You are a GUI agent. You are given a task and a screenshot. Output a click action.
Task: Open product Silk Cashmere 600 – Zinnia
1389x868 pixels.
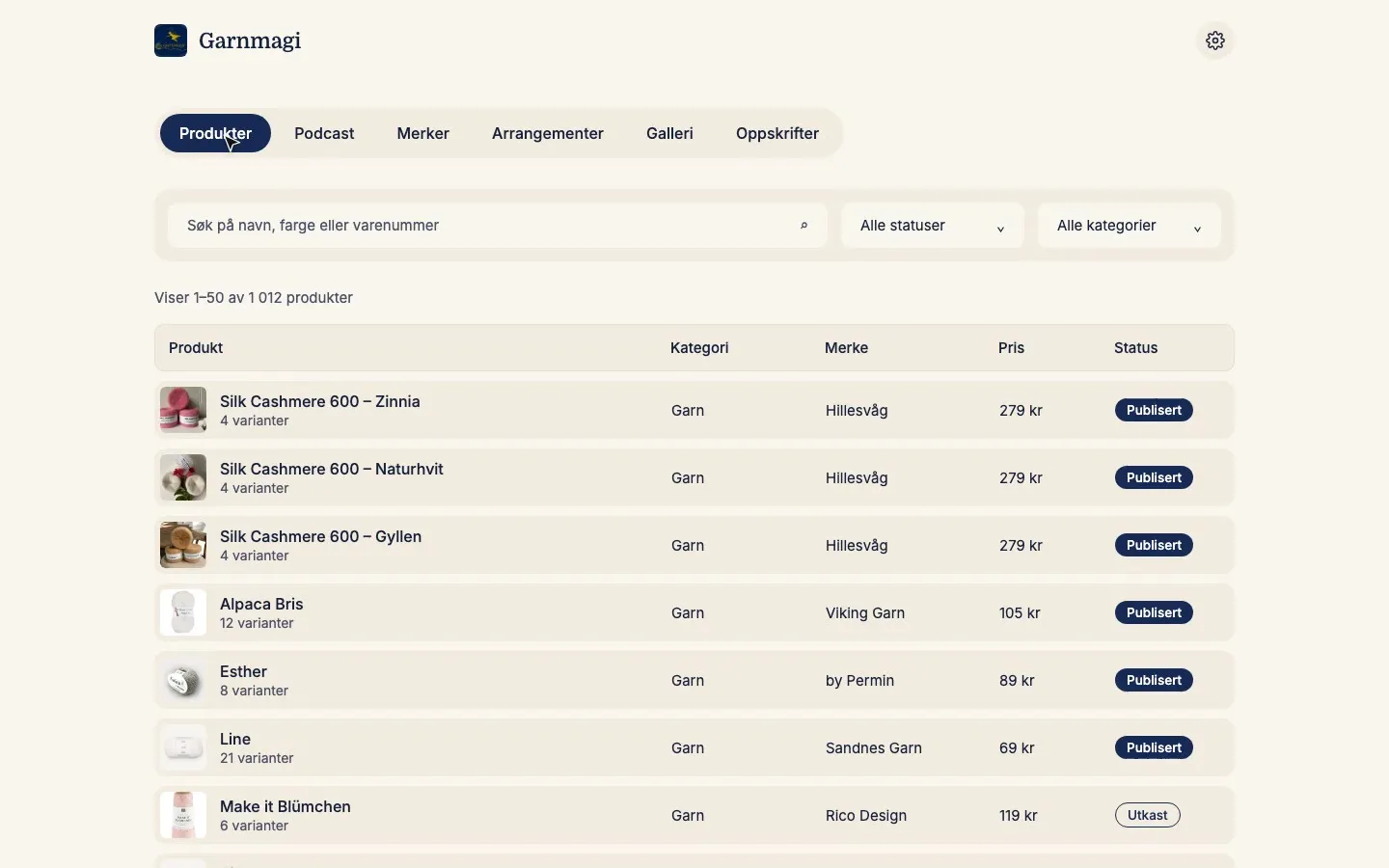(320, 401)
